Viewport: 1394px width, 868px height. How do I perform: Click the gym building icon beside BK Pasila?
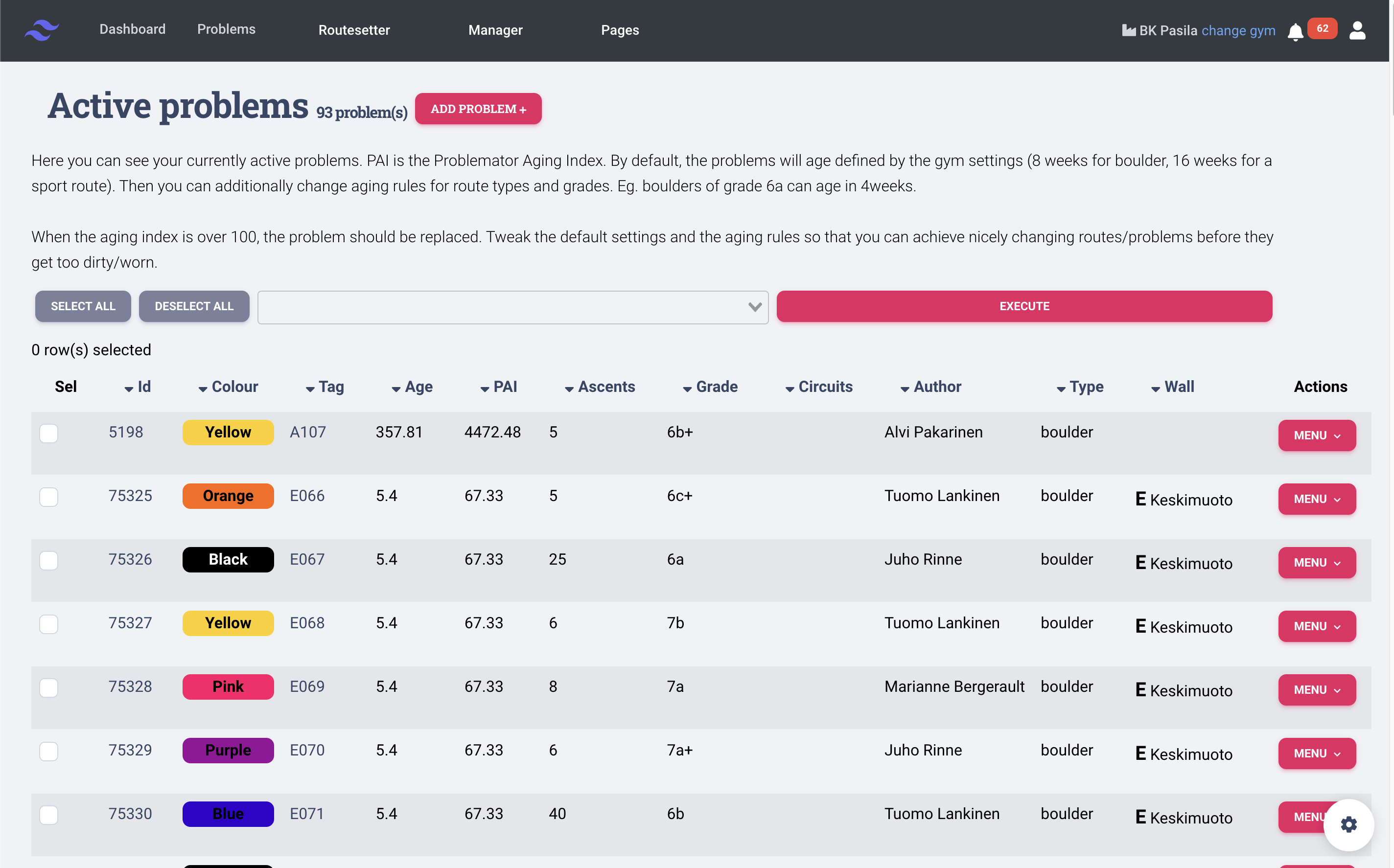click(1128, 30)
